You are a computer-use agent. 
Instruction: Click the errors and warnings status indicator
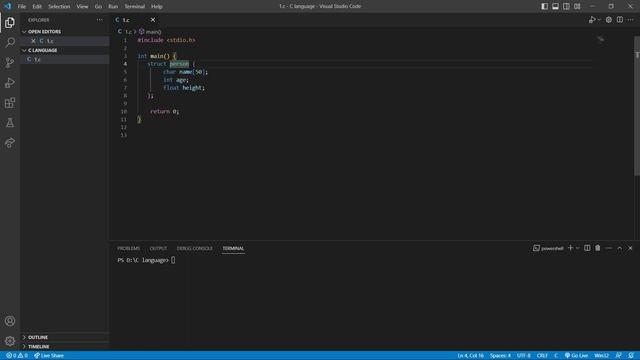(x=17, y=356)
